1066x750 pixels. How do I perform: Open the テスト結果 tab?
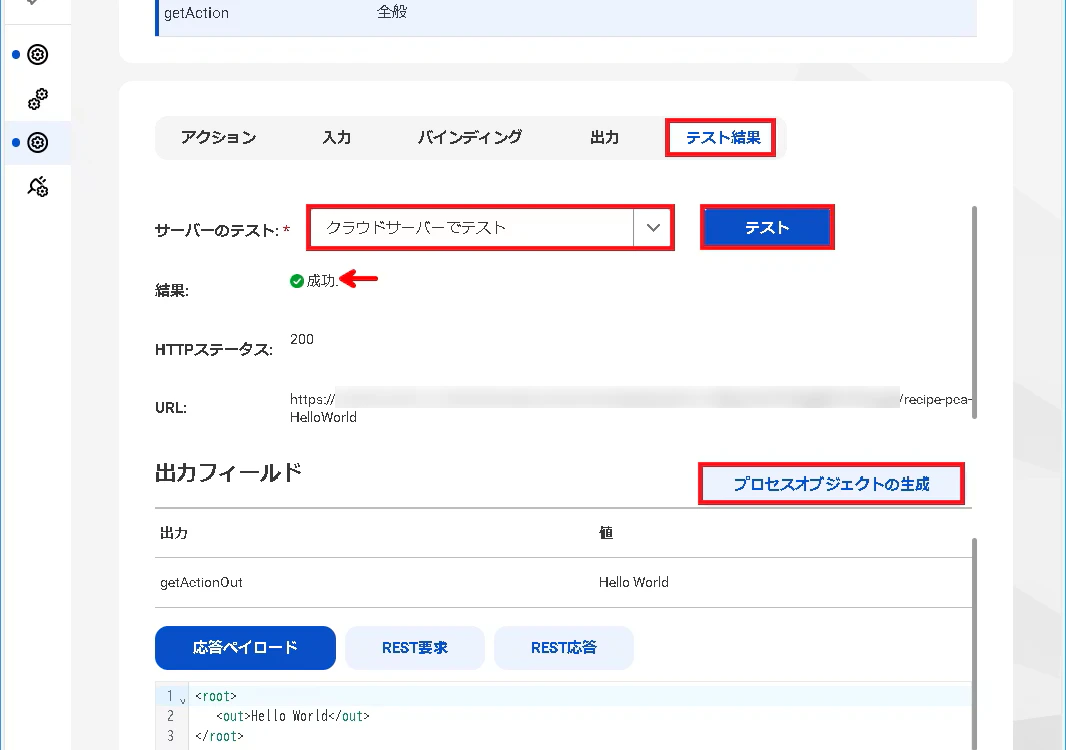(x=722, y=138)
